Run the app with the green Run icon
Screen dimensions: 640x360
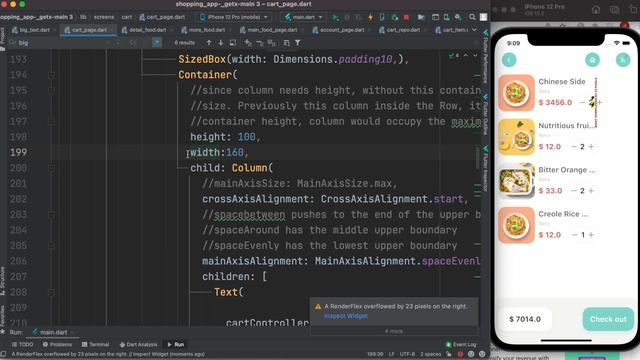[335, 17]
